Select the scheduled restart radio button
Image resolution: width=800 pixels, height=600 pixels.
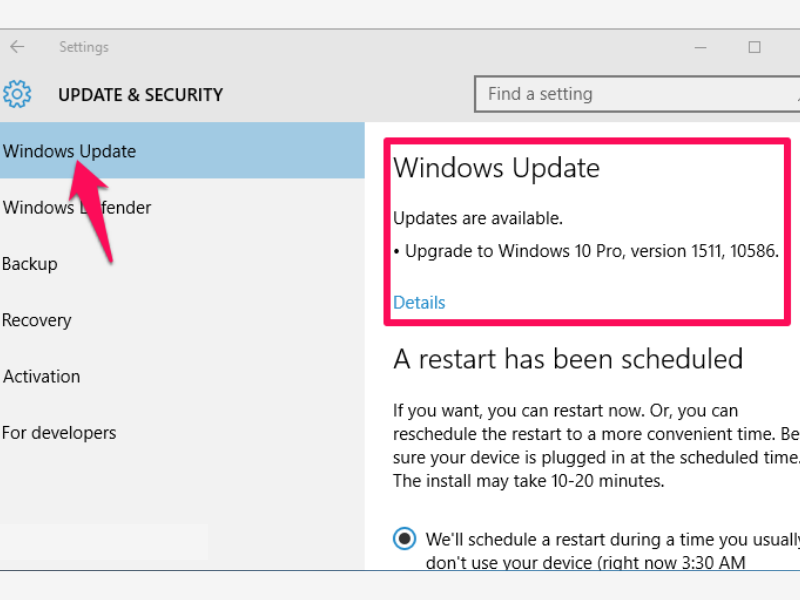[x=404, y=539]
